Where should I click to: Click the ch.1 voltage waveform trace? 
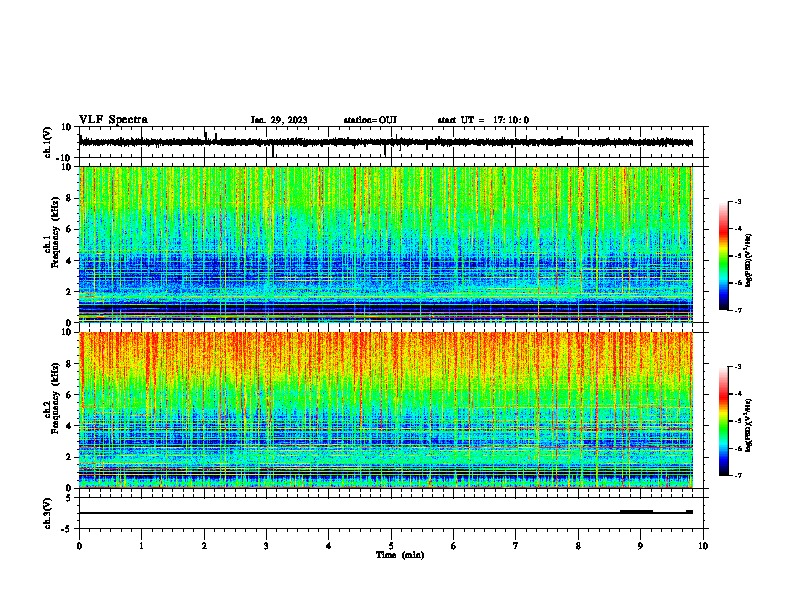(x=386, y=142)
